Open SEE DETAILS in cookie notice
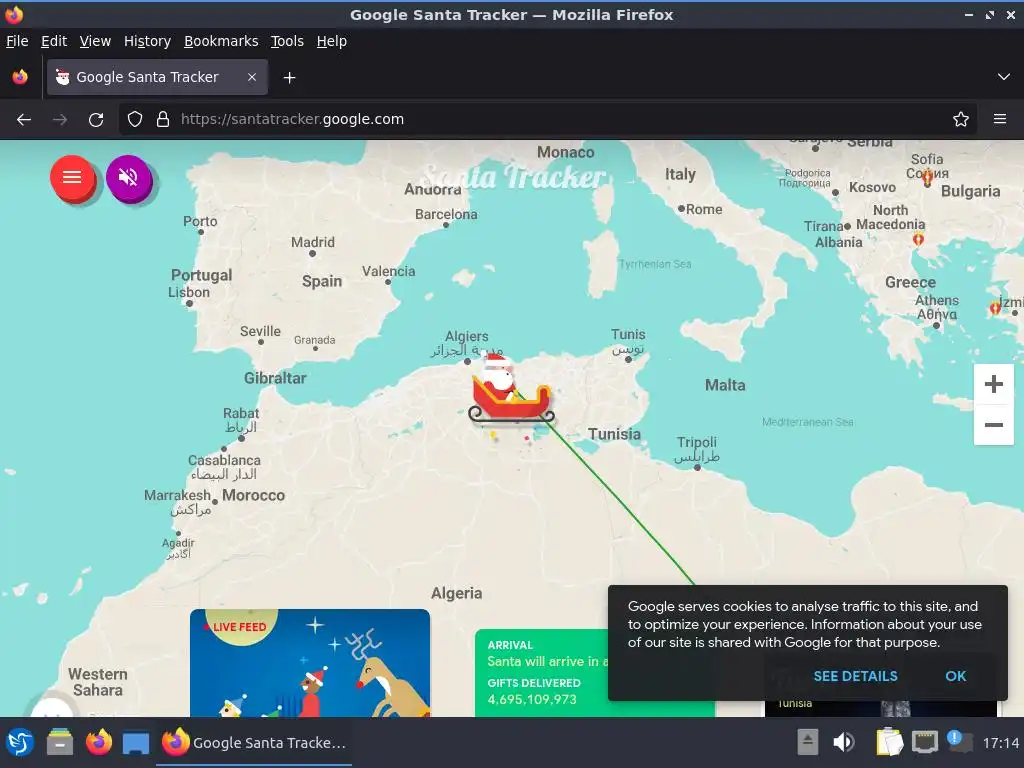The width and height of the screenshot is (1024, 768). click(855, 676)
